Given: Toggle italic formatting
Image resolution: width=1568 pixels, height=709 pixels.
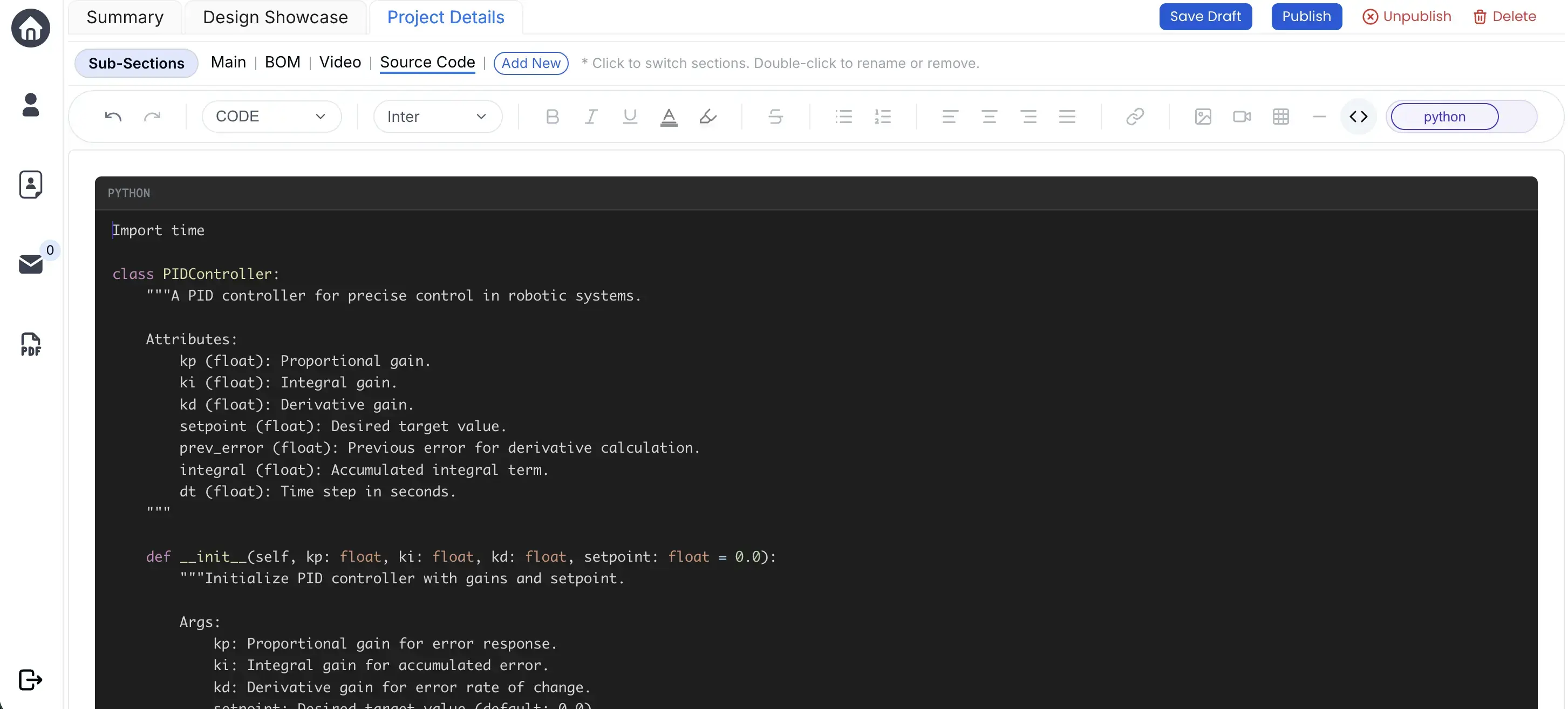Looking at the screenshot, I should click(x=590, y=116).
